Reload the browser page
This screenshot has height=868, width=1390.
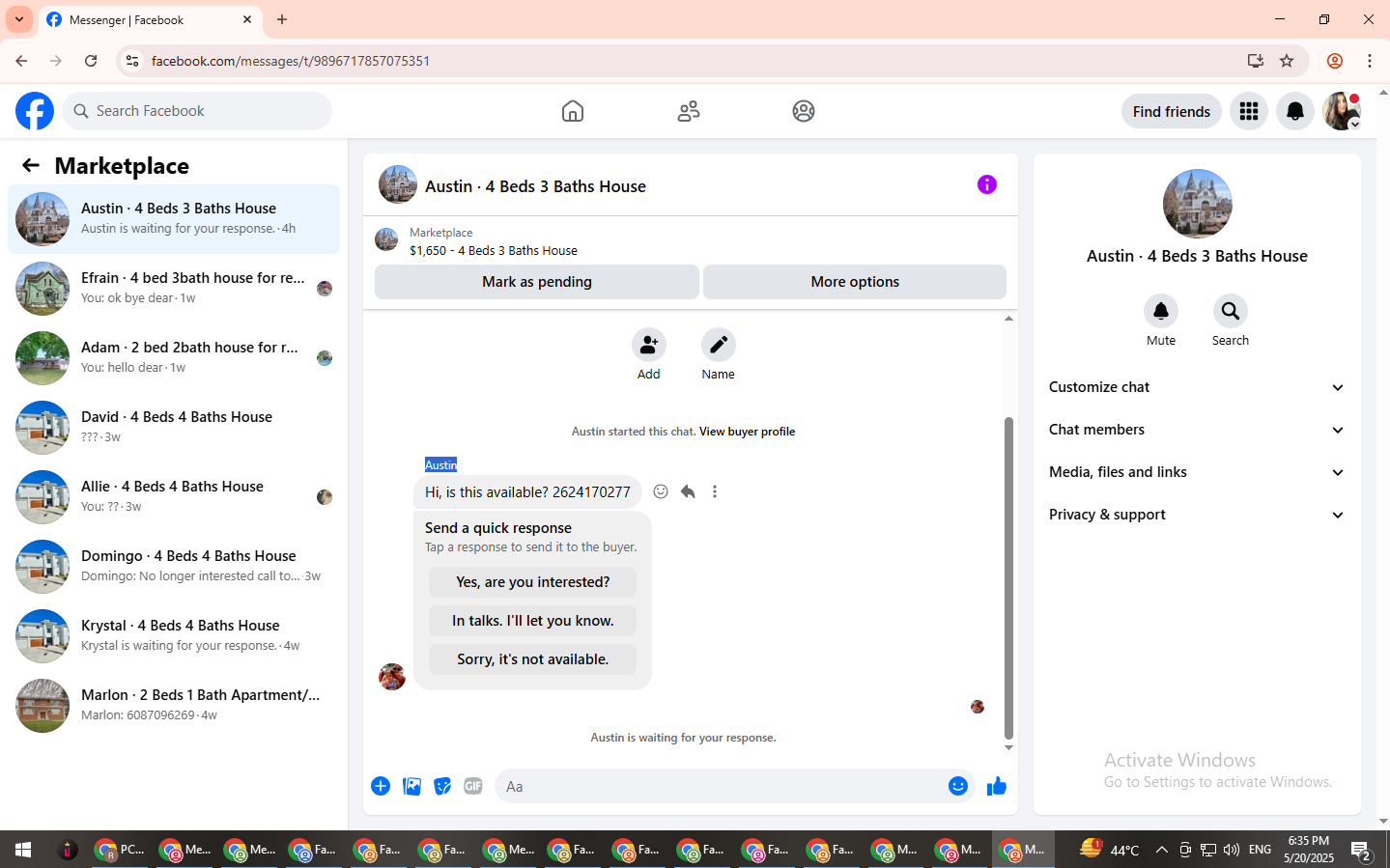coord(91,61)
